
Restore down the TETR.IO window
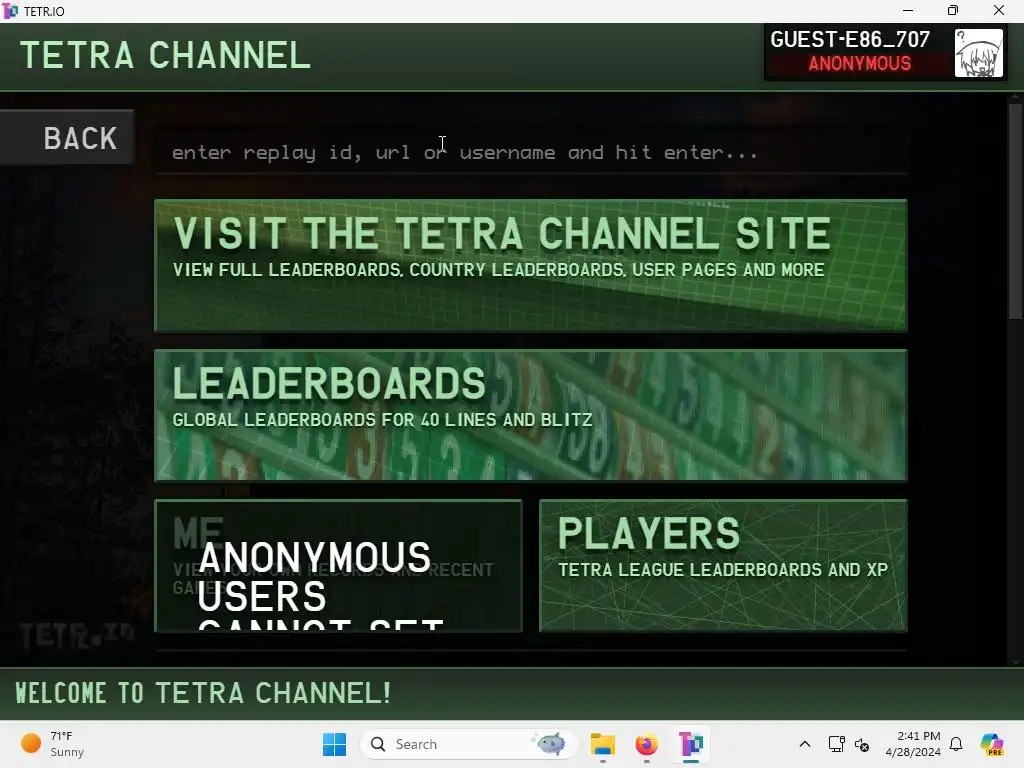pyautogui.click(x=953, y=10)
